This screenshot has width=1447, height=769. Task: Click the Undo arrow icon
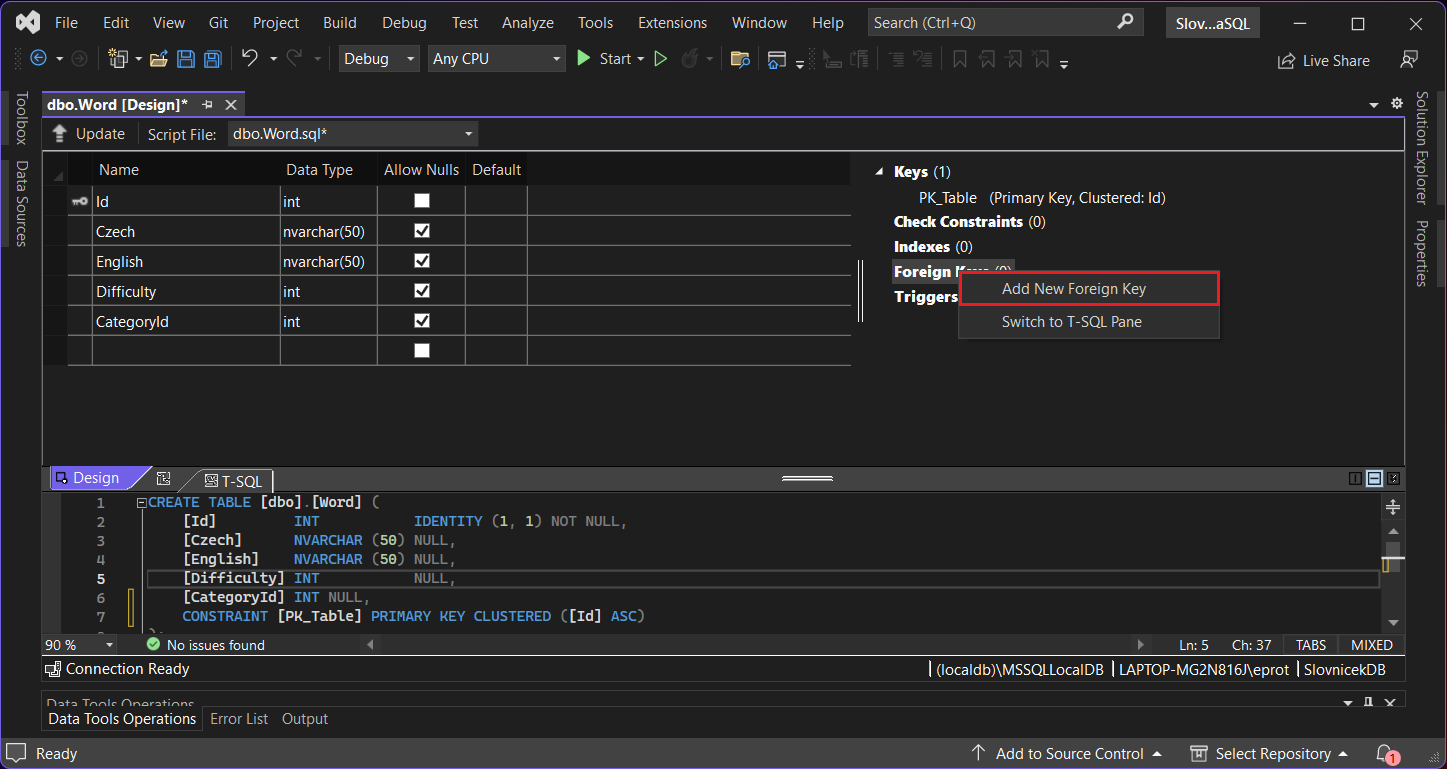point(250,59)
